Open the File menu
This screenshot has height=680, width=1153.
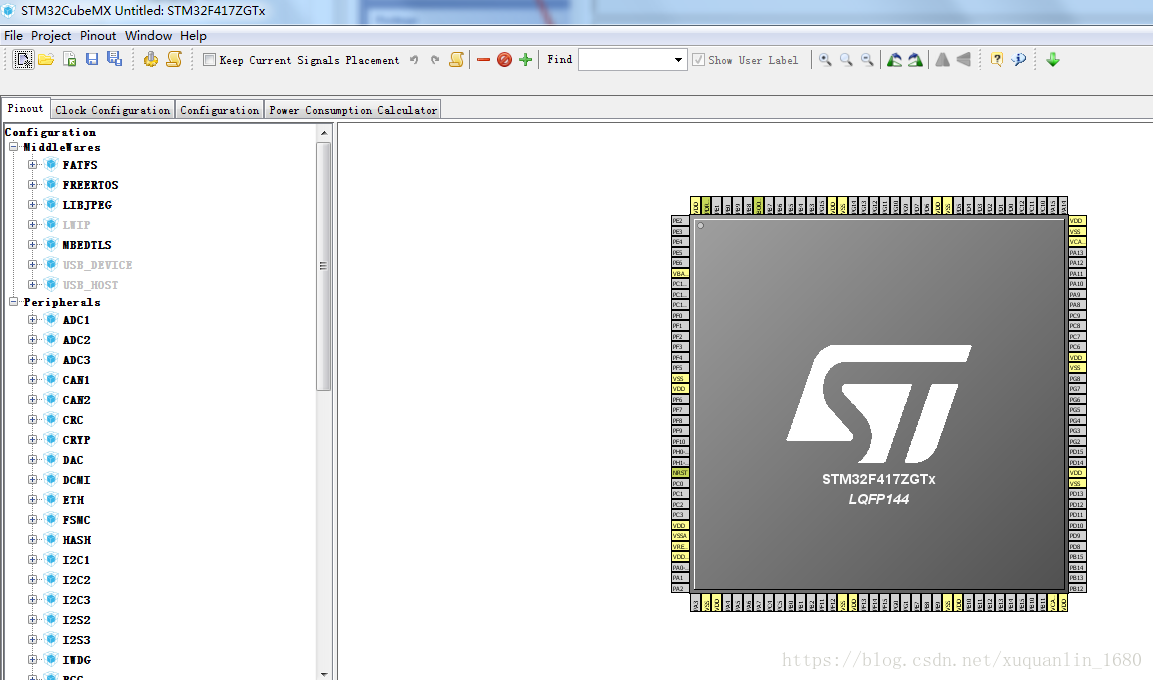coord(13,35)
